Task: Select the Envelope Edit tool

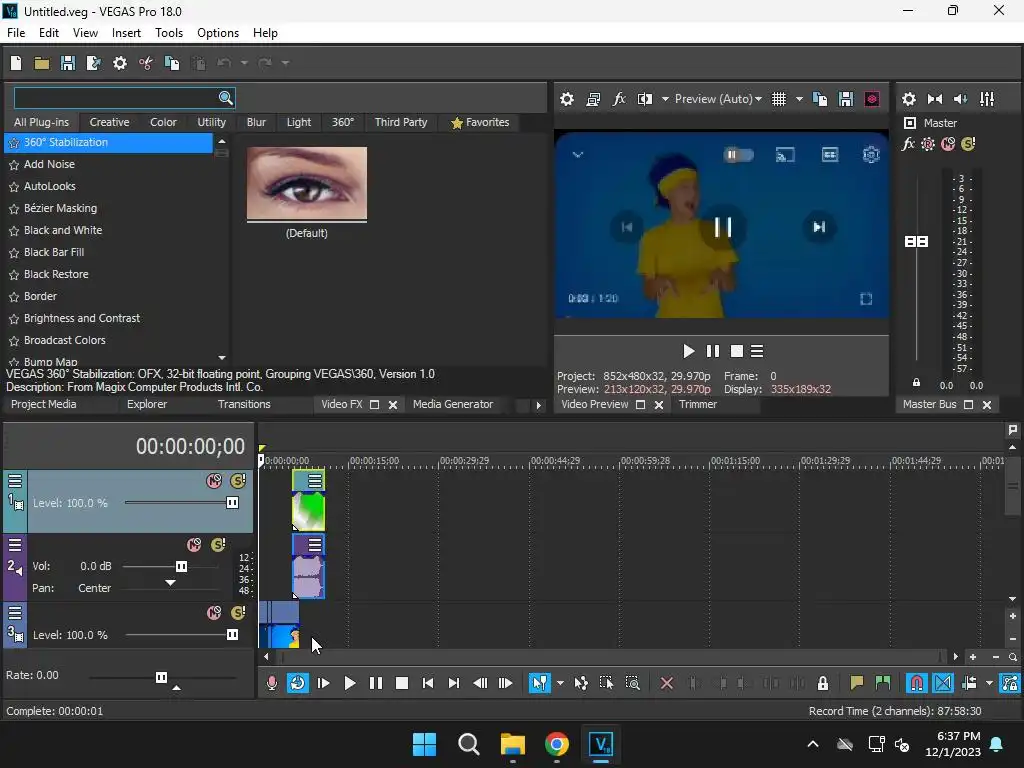Action: (x=581, y=683)
